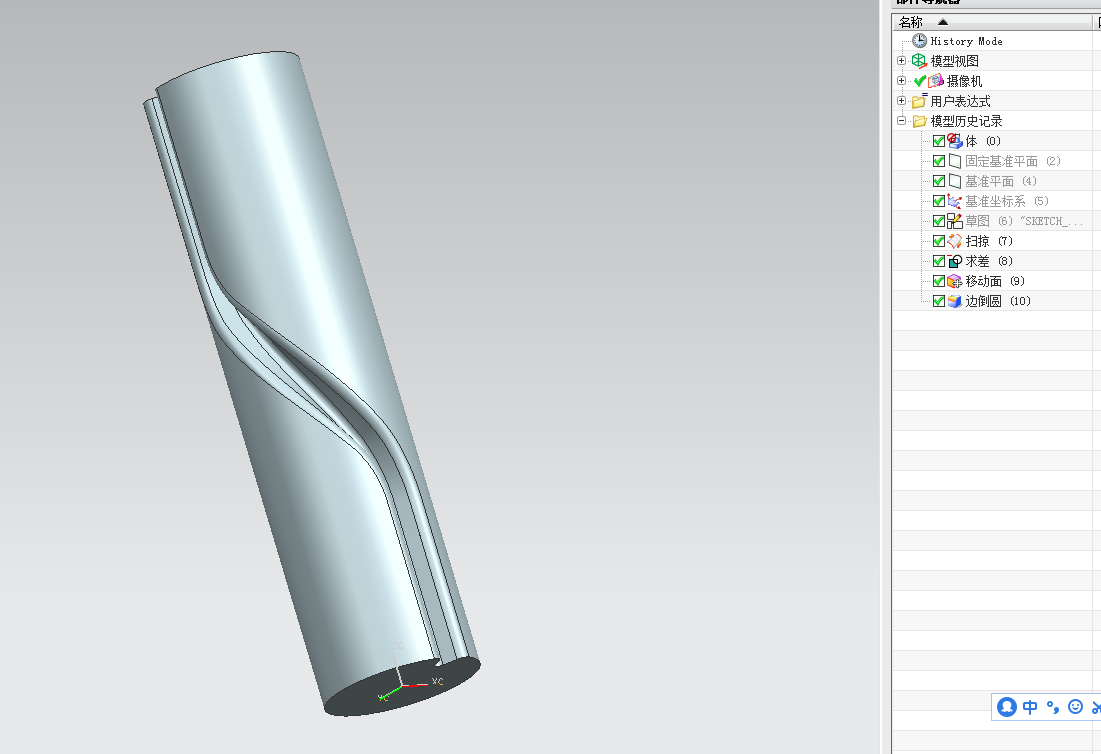Viewport: 1101px width, 754px height.
Task: Select the 基准平面 (4) feature name
Action: click(x=1001, y=181)
